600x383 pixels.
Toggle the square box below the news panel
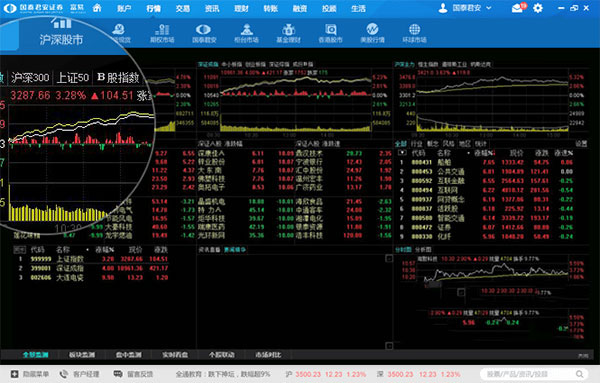[389, 346]
